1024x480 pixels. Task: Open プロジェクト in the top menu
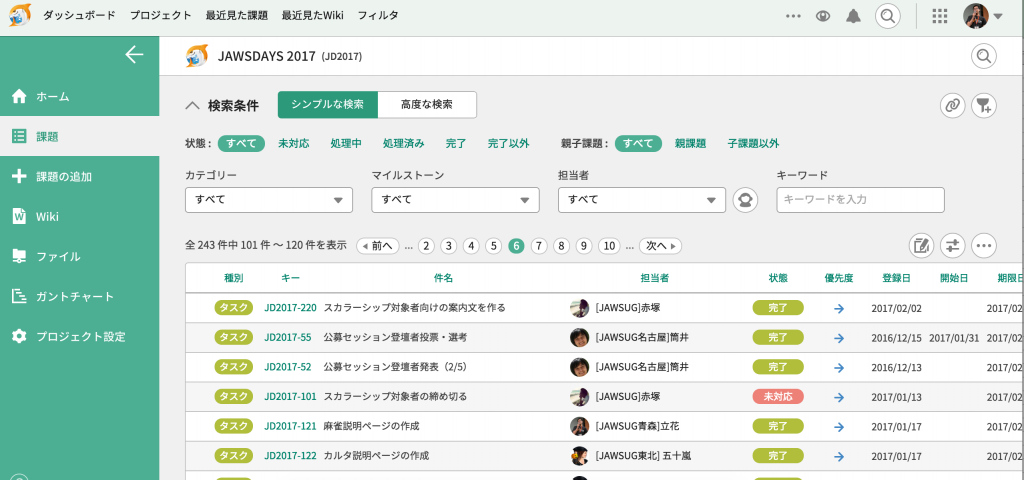click(161, 16)
